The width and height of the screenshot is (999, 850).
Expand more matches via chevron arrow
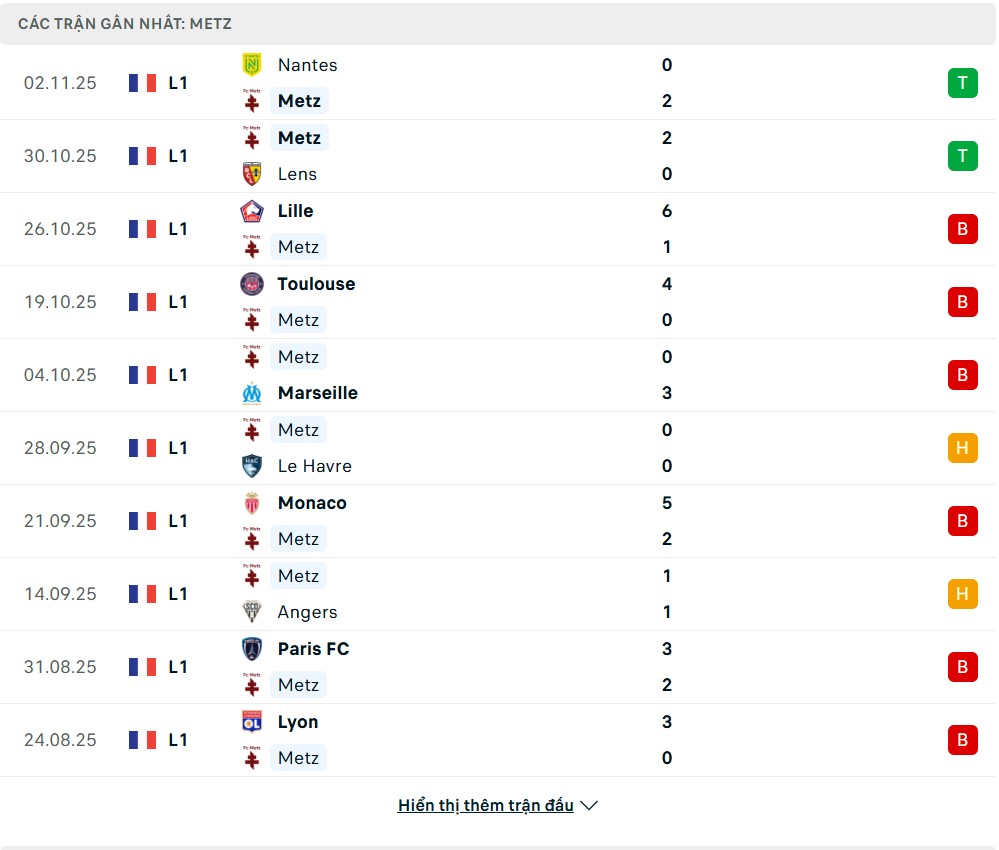(589, 806)
